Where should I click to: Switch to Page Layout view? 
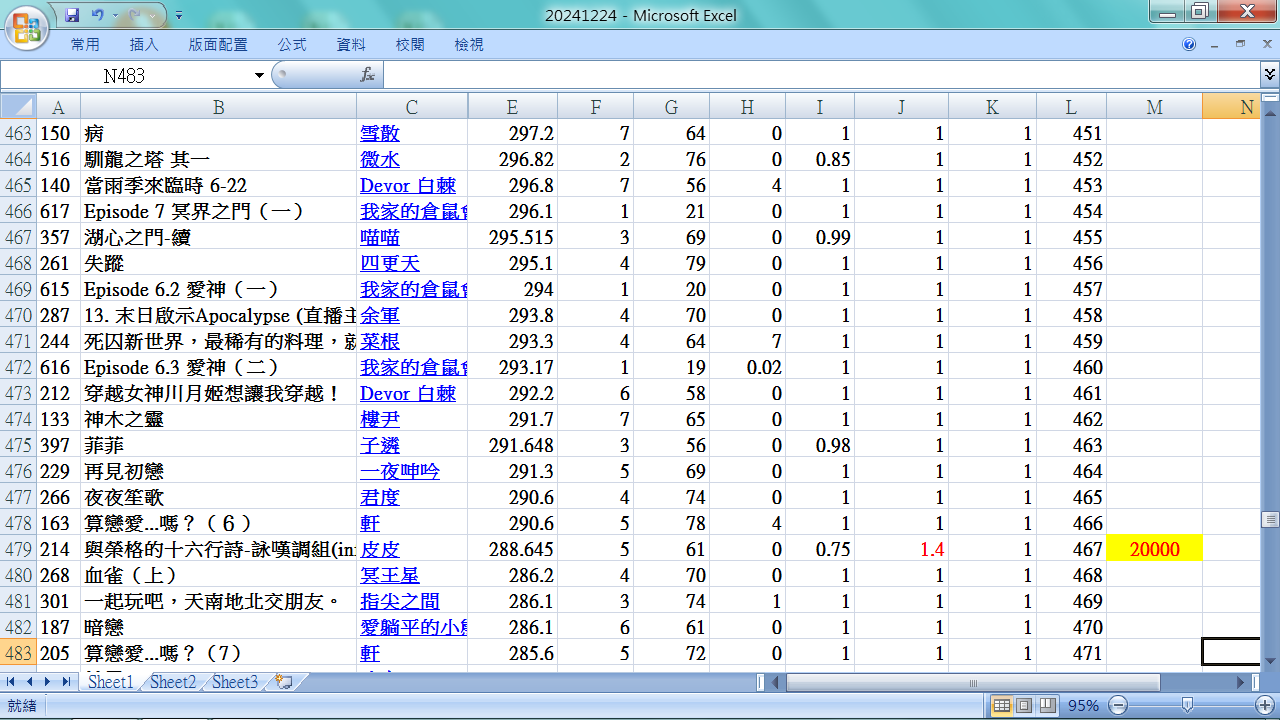point(1024,705)
